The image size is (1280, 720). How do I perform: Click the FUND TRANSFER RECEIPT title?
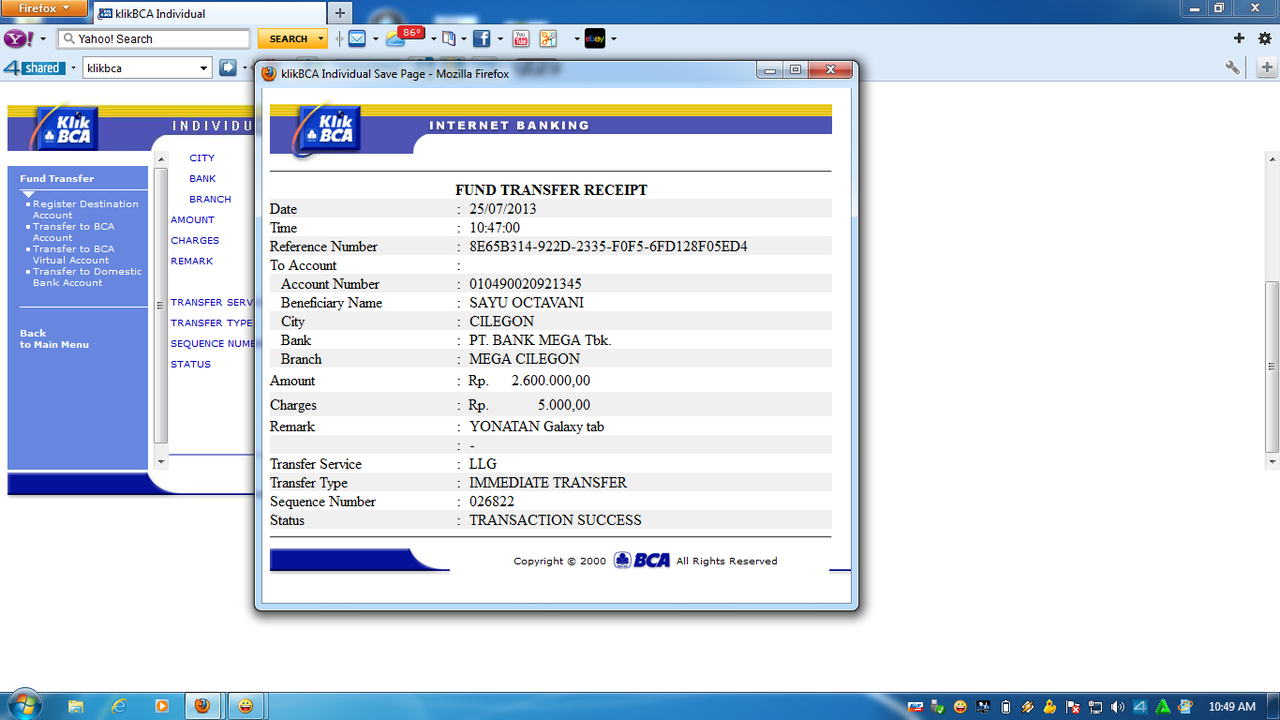(551, 190)
